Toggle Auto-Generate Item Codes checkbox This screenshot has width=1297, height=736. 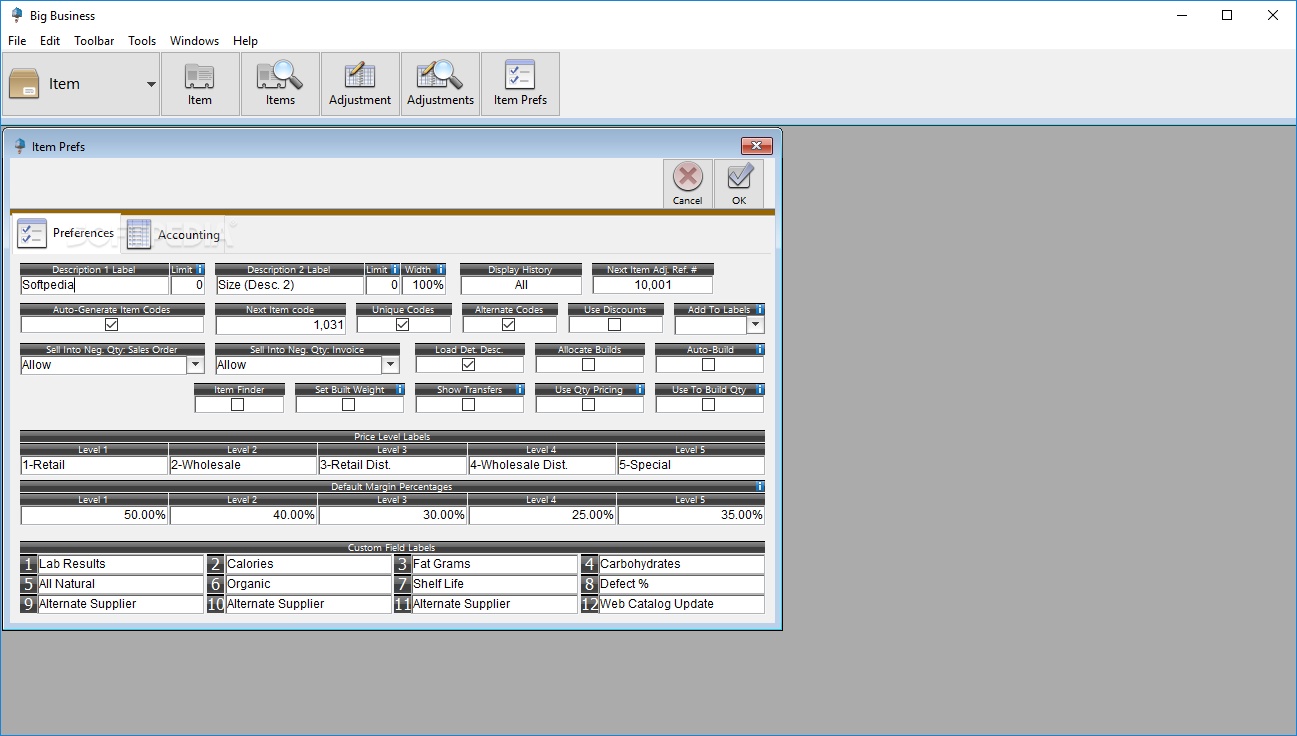(x=111, y=325)
